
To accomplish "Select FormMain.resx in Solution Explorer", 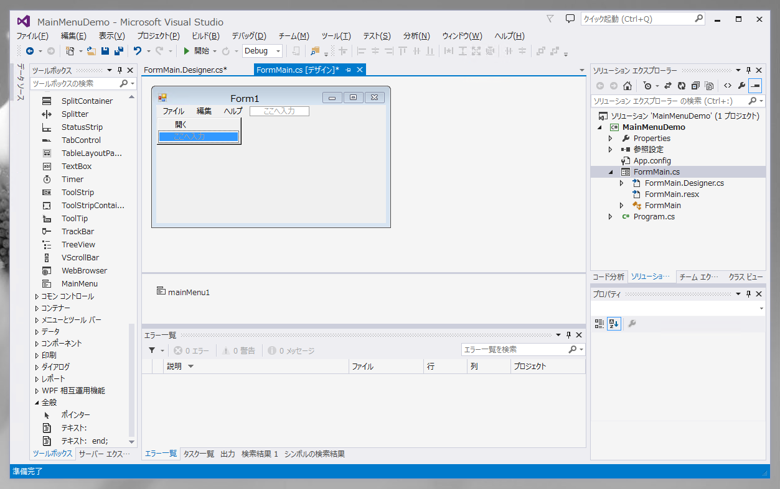I will coord(672,194).
